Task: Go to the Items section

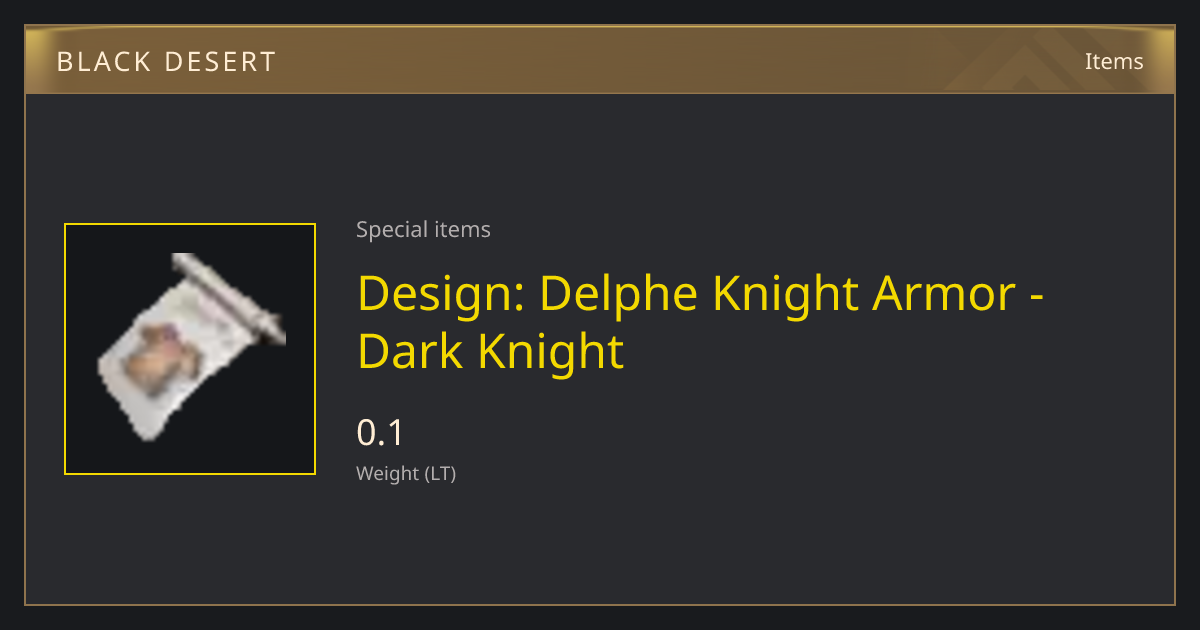Action: pos(1114,61)
